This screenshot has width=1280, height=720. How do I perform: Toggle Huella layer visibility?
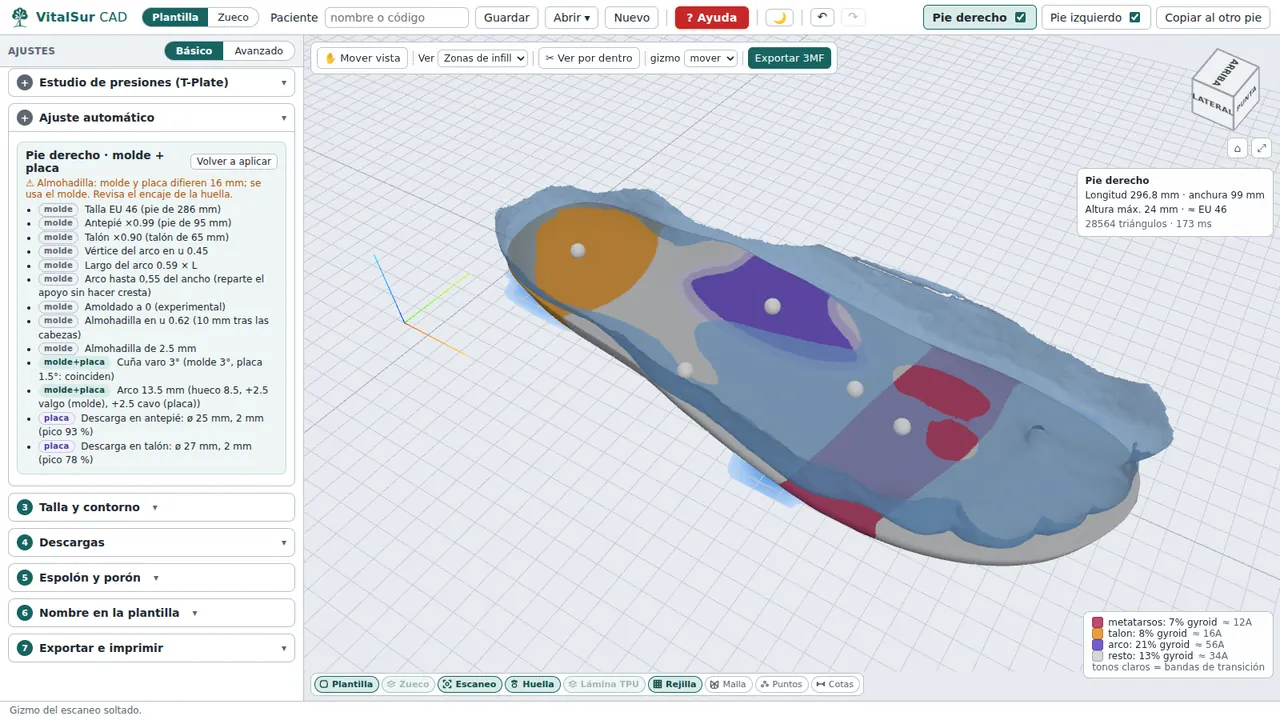pos(531,684)
